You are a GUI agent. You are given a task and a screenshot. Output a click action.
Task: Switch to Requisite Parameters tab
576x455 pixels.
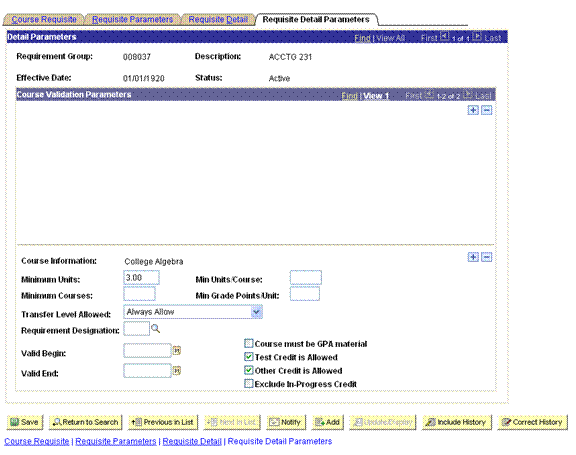133,19
